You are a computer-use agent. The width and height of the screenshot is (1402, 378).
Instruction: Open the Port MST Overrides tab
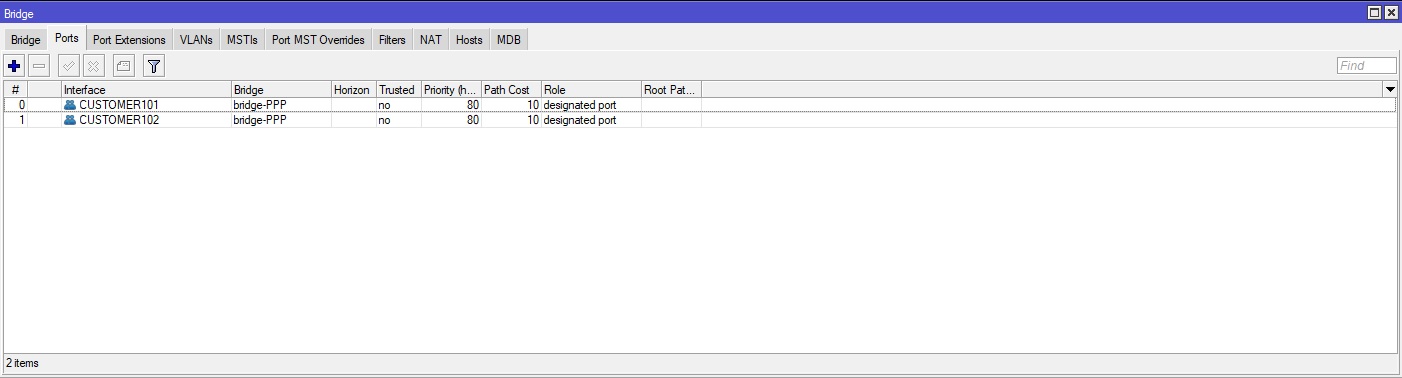pyautogui.click(x=318, y=40)
